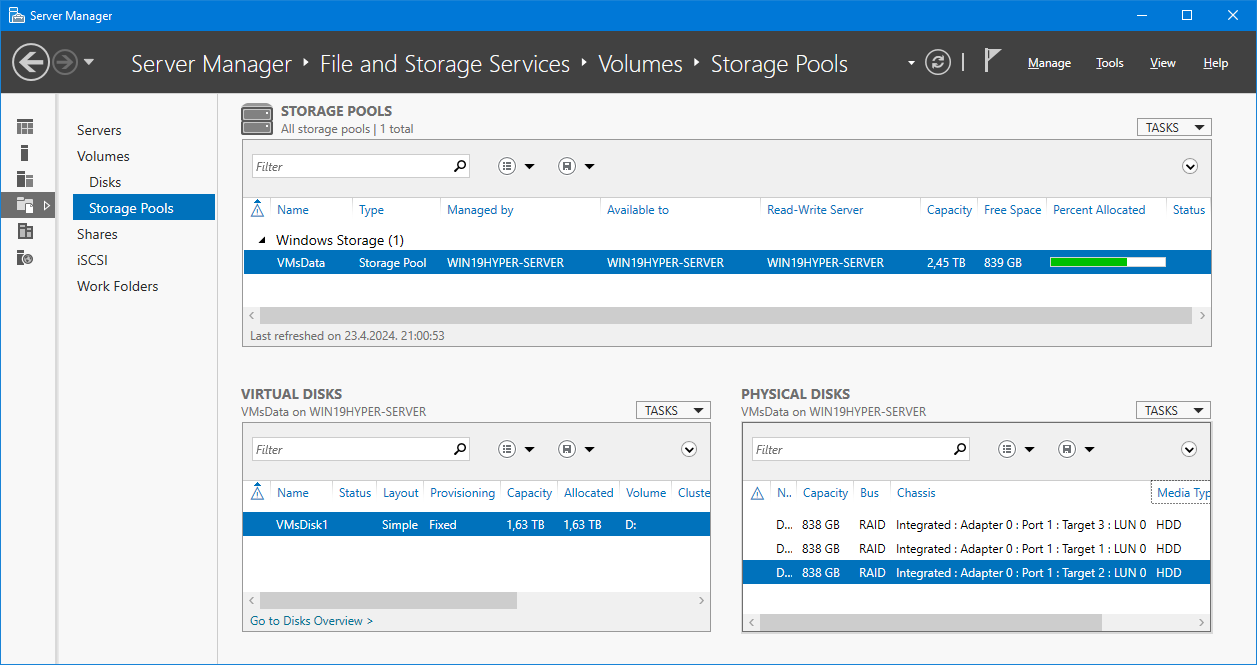The height and width of the screenshot is (665, 1257).
Task: Click the Volumes breadcrumb in header
Action: tap(640, 64)
